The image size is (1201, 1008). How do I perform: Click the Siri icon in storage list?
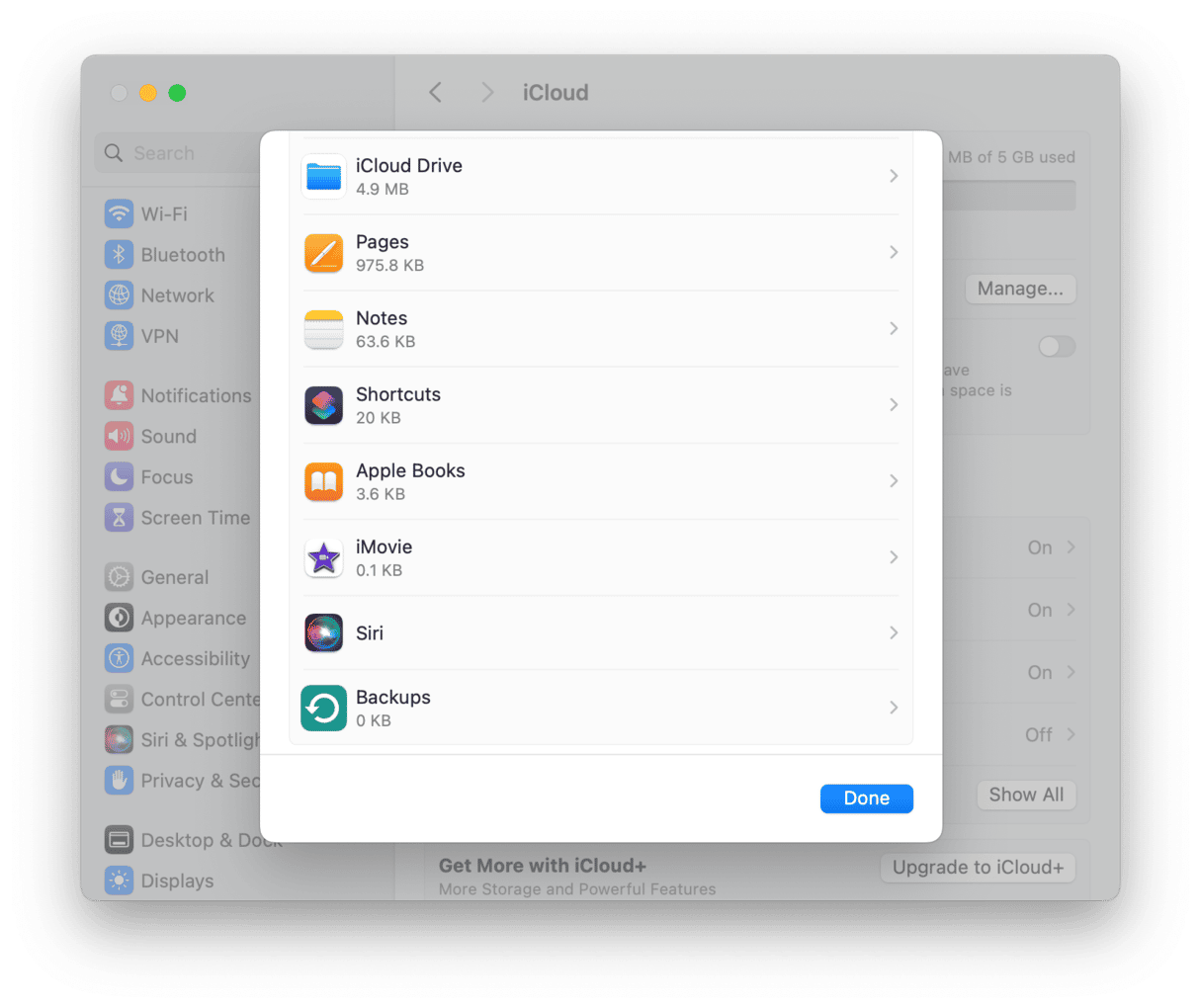[x=323, y=632]
